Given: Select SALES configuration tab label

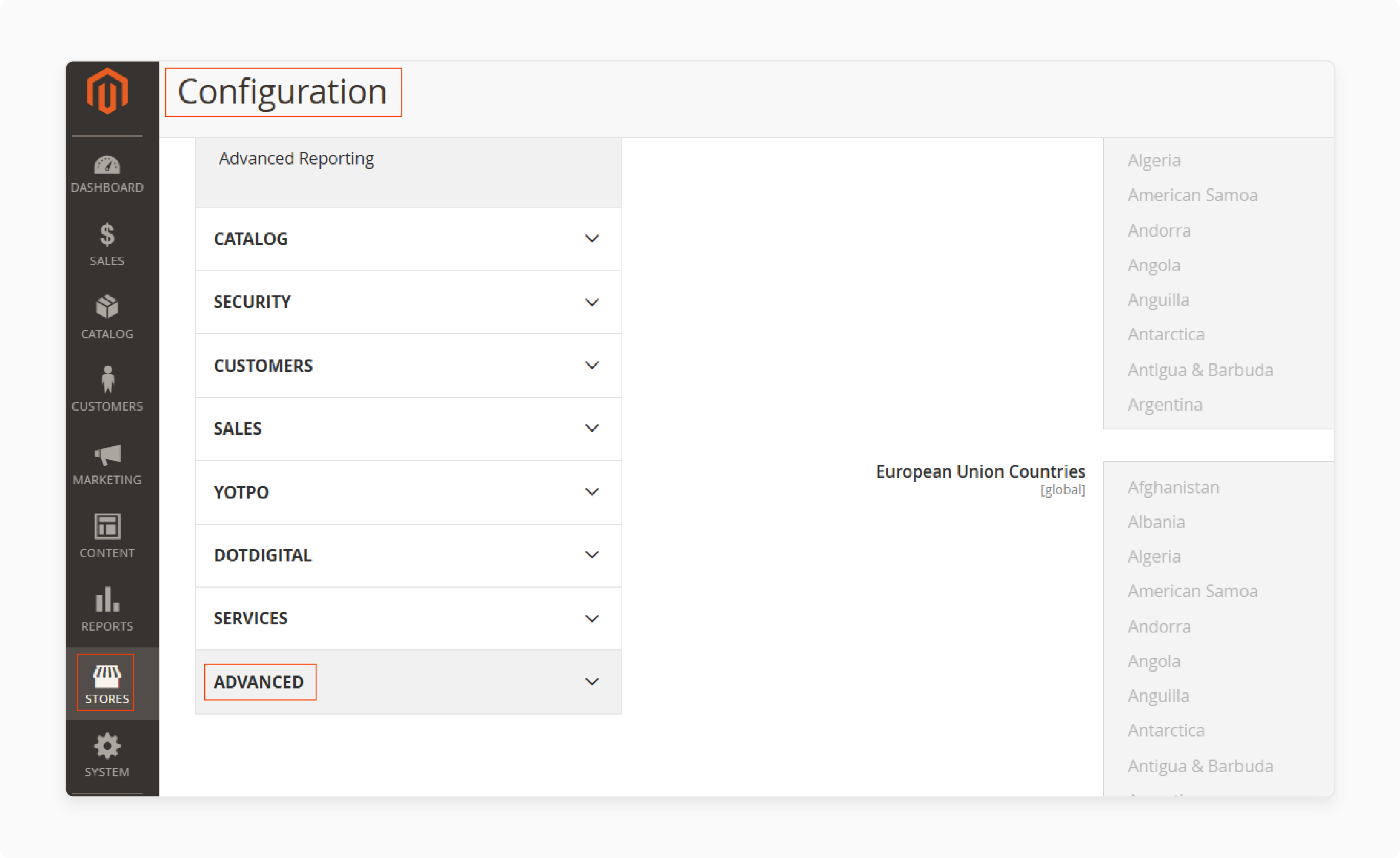Looking at the screenshot, I should [x=237, y=429].
